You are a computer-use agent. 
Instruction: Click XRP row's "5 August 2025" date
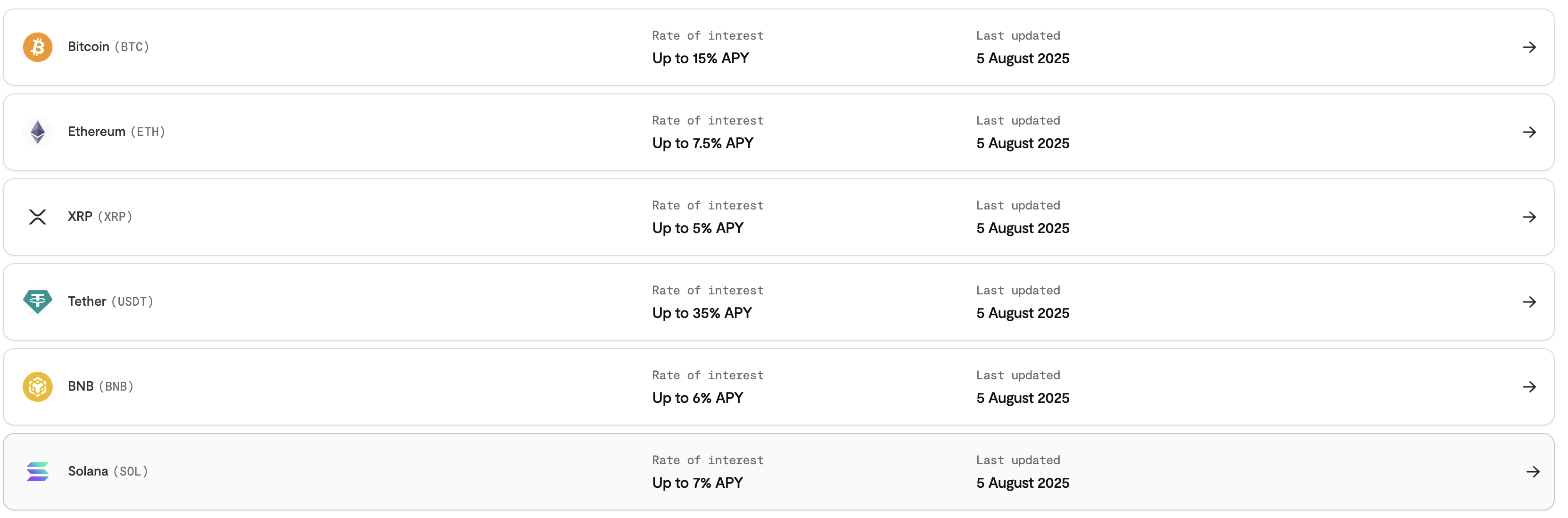[1023, 228]
